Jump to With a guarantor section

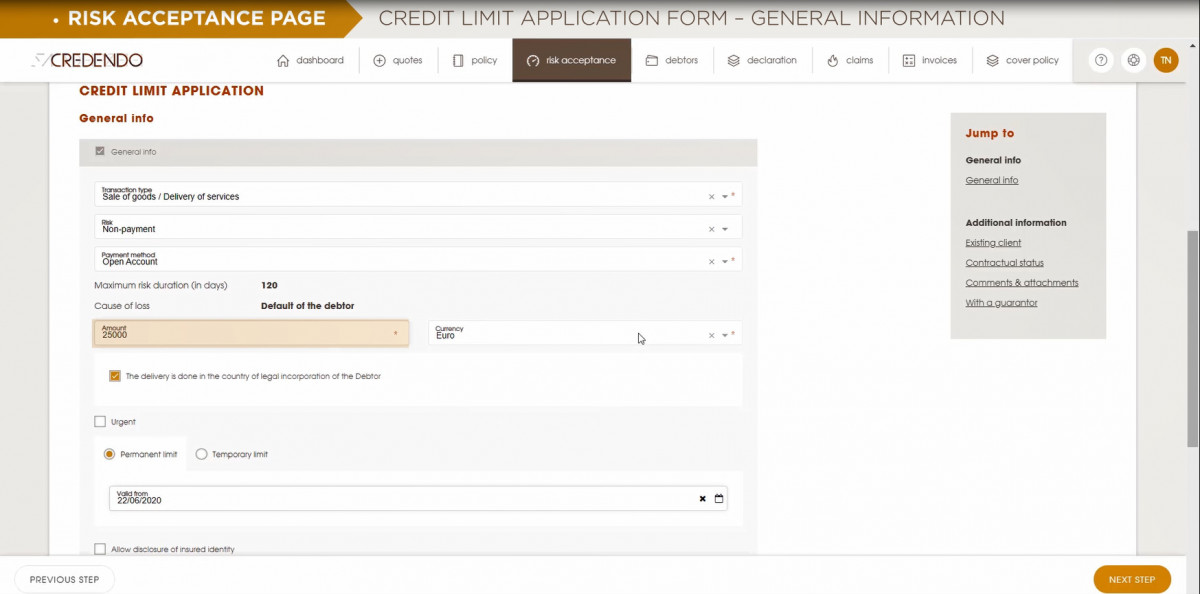point(1001,302)
